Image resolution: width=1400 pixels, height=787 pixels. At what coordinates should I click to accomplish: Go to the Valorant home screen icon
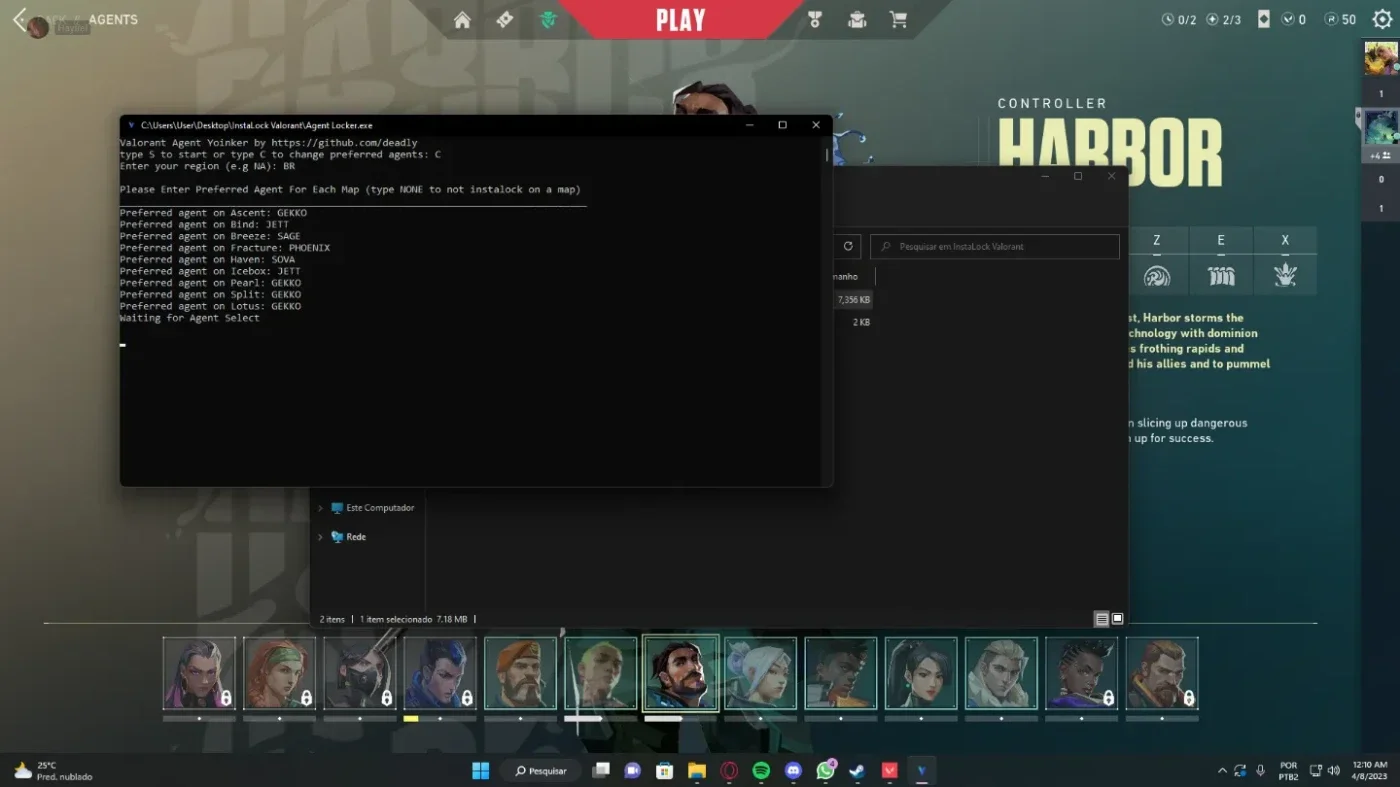coord(462,20)
